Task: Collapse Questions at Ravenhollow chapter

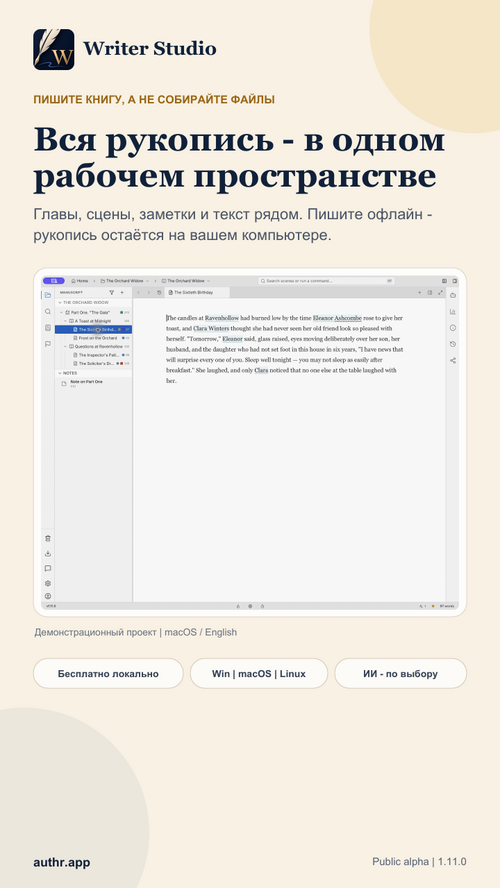Action: 66,347
